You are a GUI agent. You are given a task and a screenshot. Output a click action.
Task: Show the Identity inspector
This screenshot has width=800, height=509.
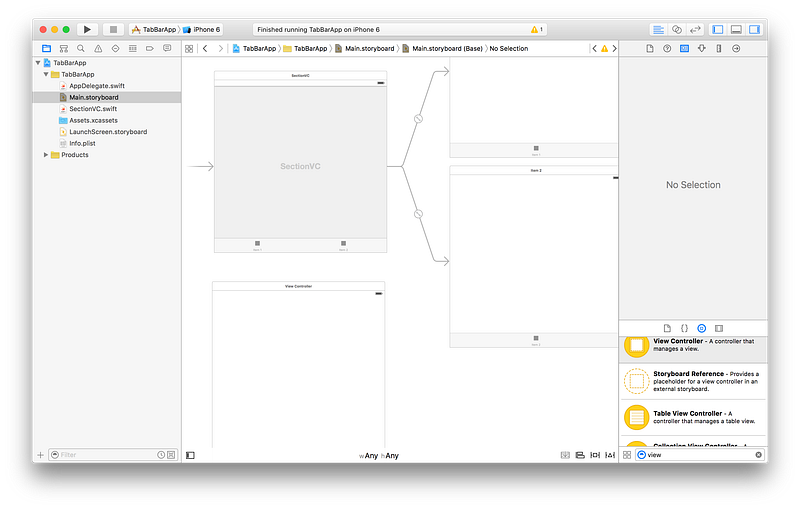click(x=684, y=48)
